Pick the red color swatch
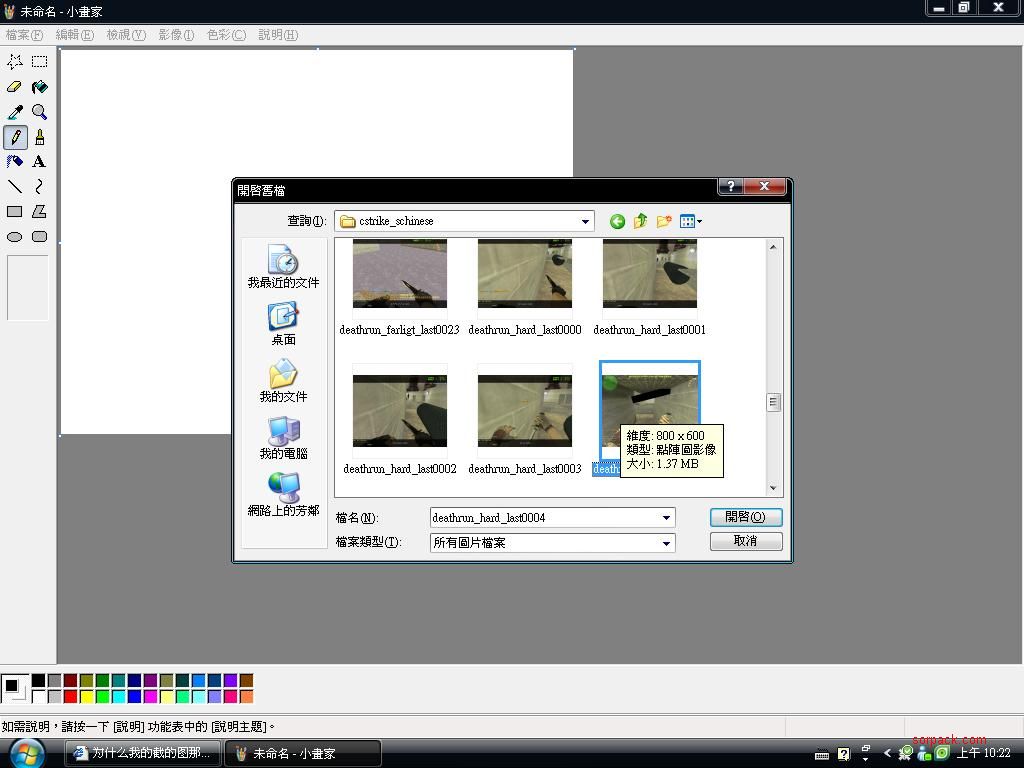This screenshot has width=1024, height=768. pyautogui.click(x=70, y=696)
